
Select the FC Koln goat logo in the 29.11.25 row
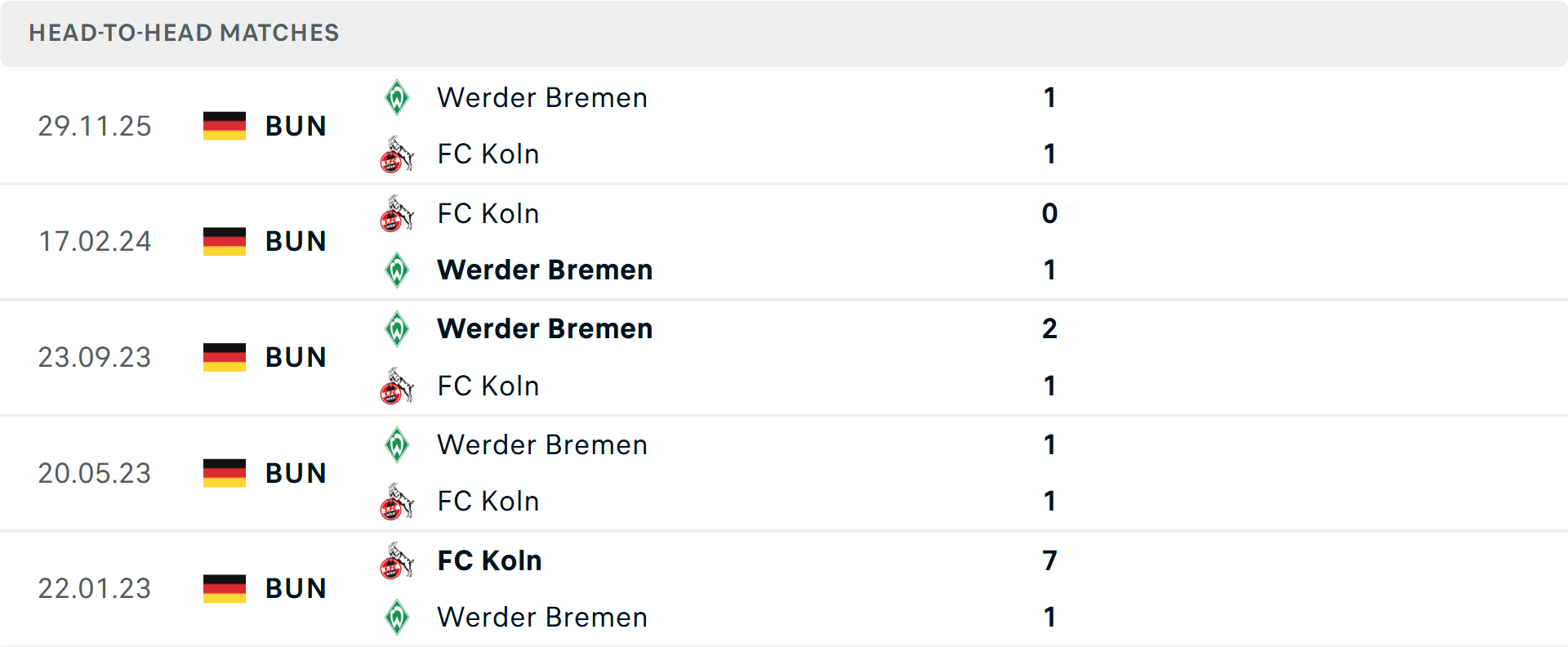coord(397,155)
